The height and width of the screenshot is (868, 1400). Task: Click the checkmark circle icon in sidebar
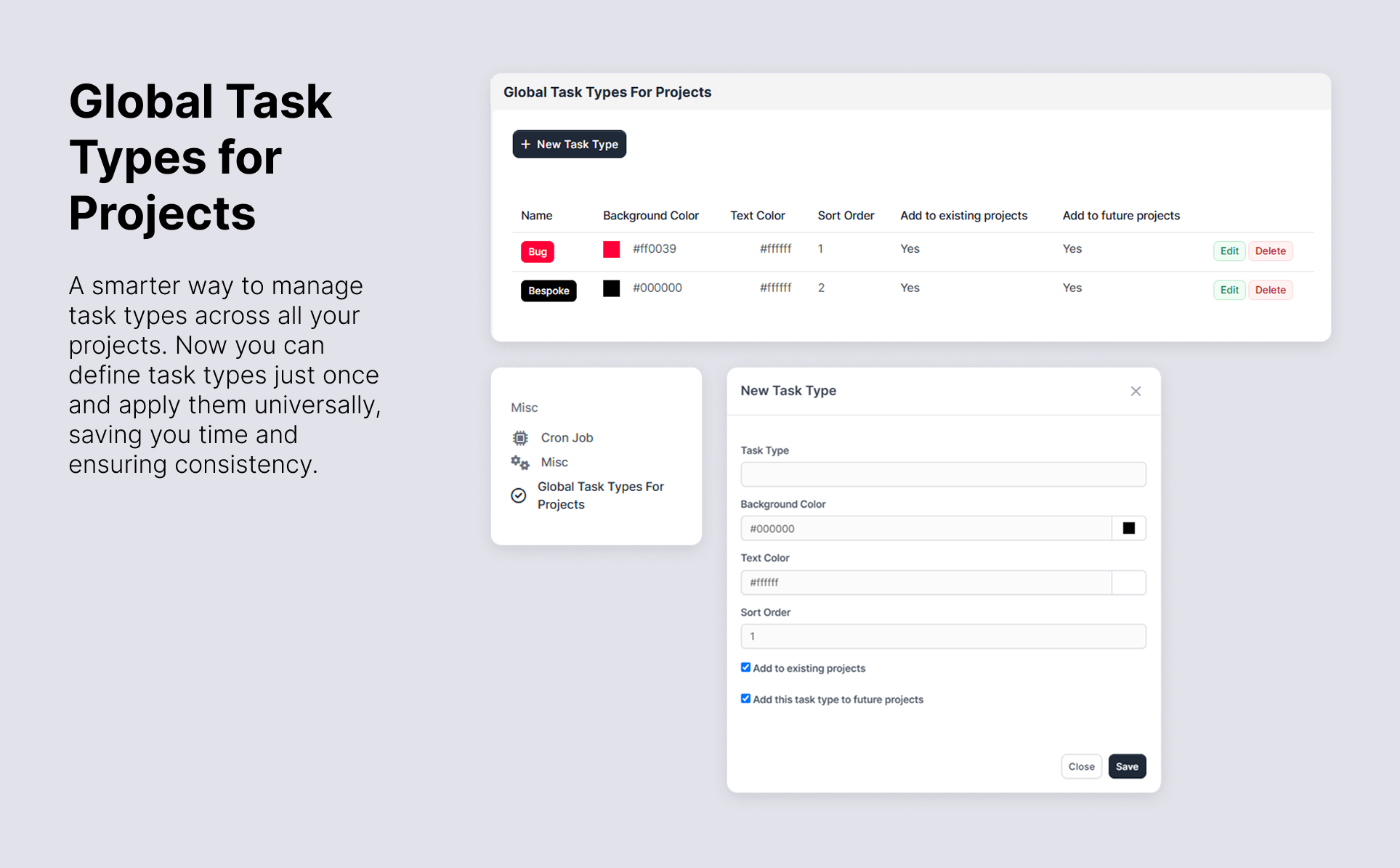(519, 495)
